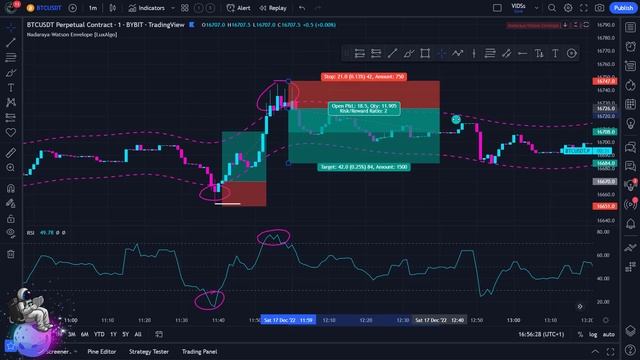Choose the plain text T tool in floating toolbar
Screen dimensions: 640x360
(x=555, y=53)
